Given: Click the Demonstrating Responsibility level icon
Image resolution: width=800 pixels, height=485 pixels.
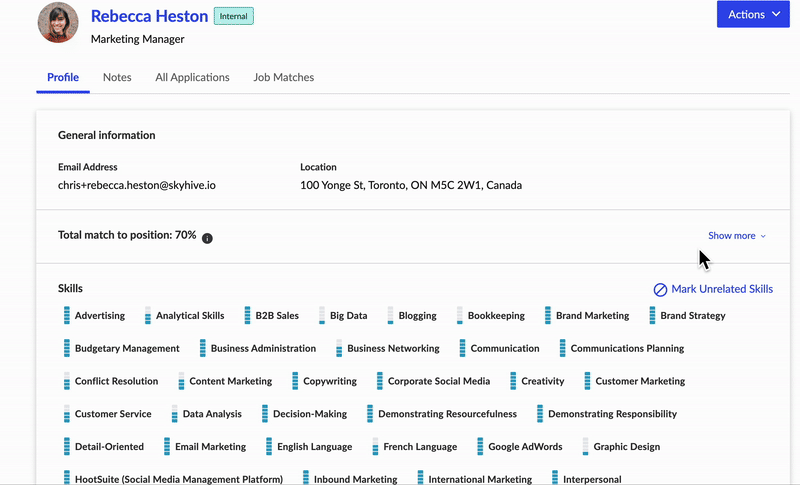Looking at the screenshot, I should 540,414.
